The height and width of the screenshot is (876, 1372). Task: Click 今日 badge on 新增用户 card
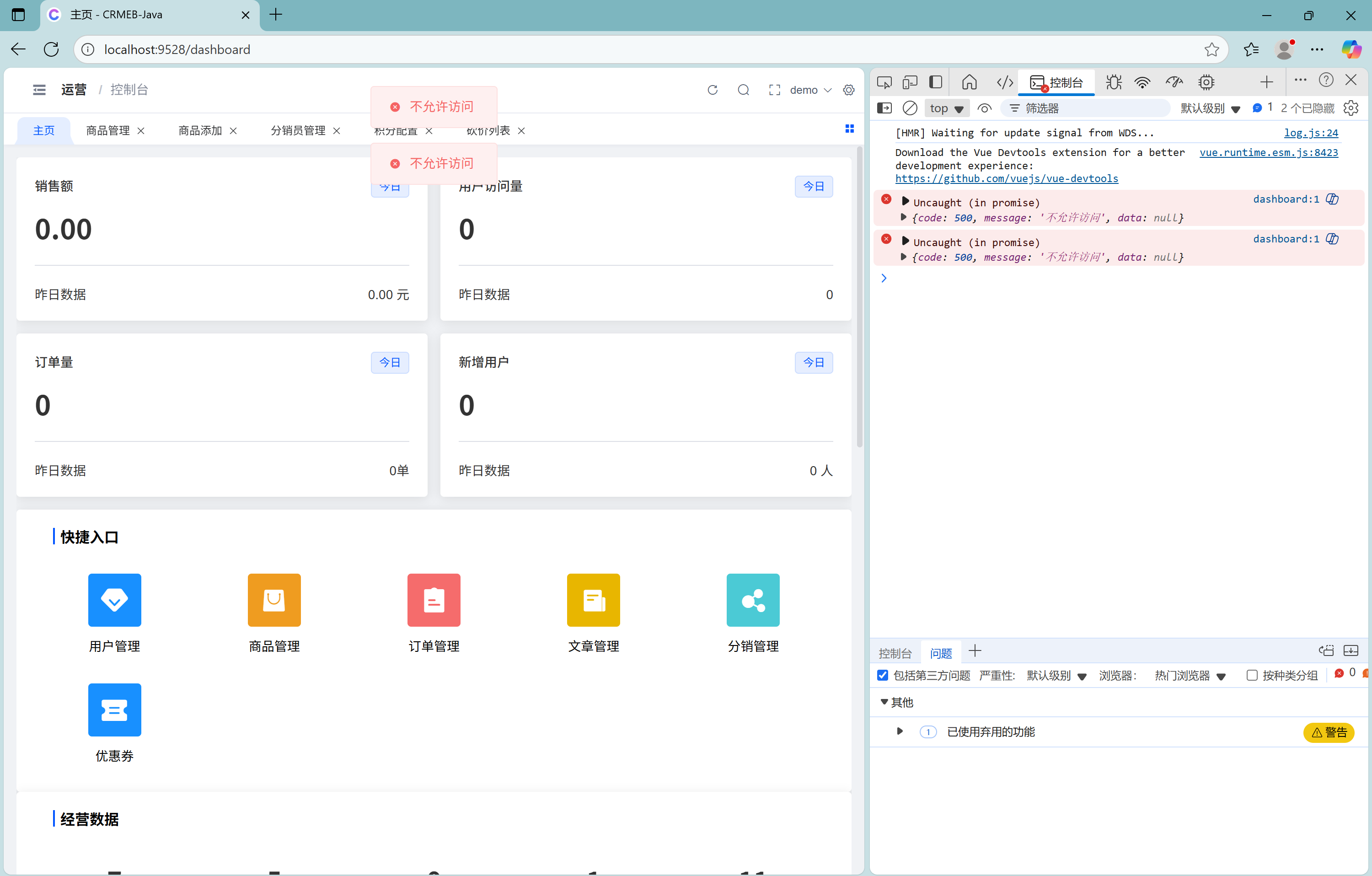814,362
